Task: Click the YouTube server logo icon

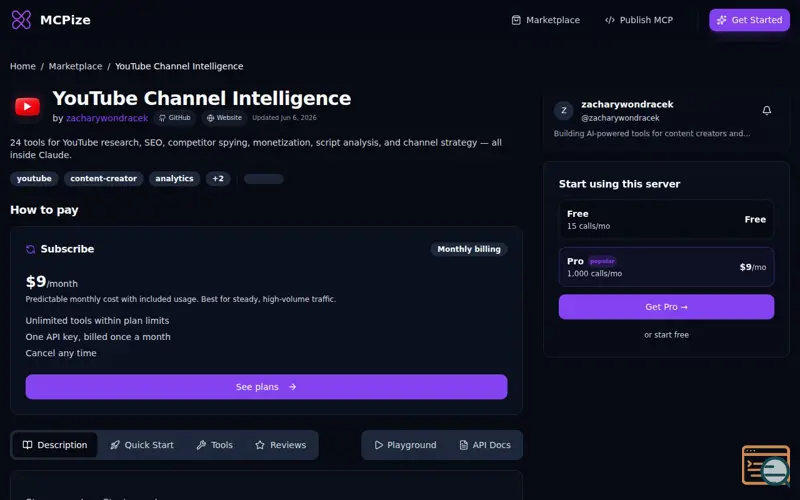Action: pyautogui.click(x=28, y=107)
